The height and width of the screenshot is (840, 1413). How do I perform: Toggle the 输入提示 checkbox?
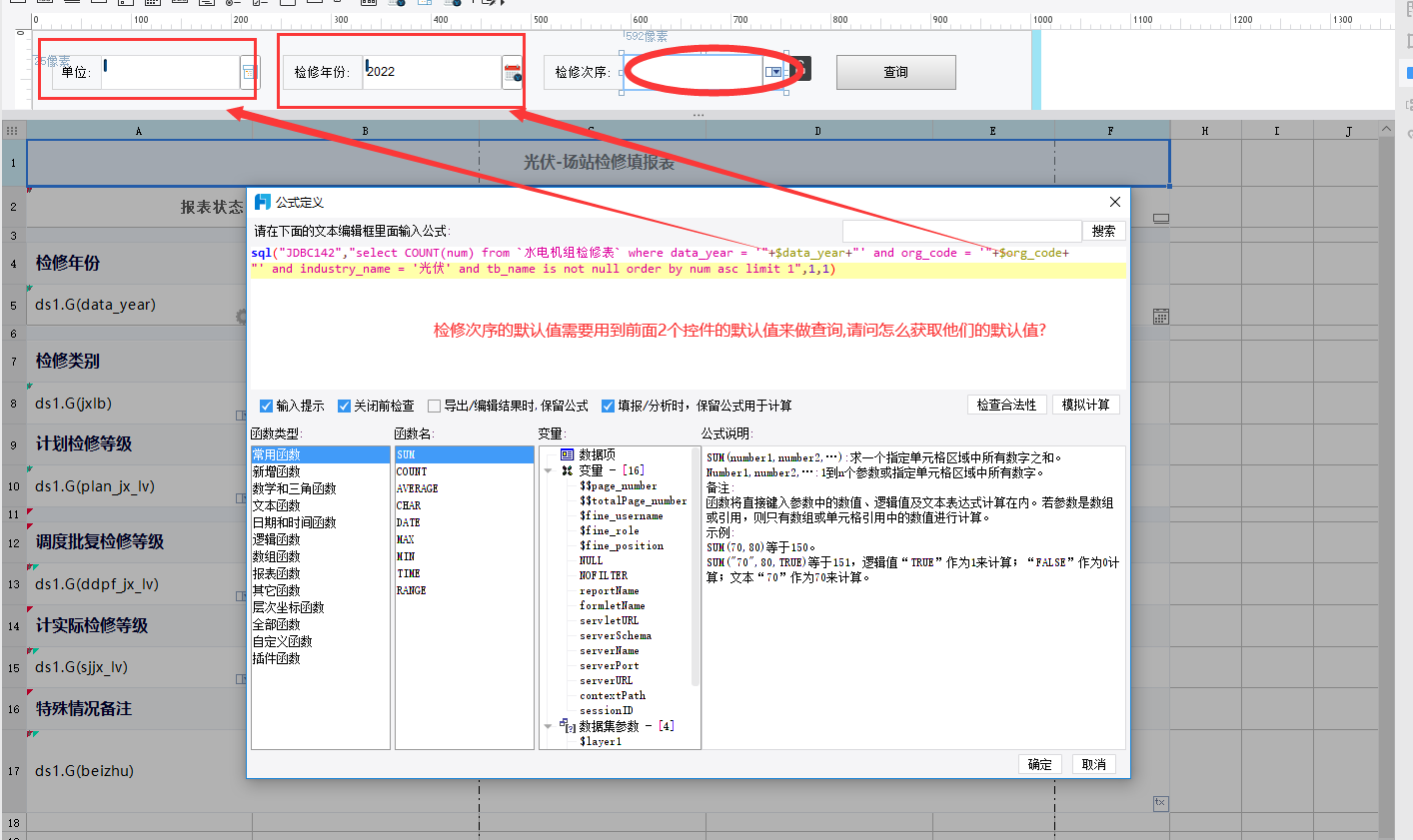coord(266,406)
